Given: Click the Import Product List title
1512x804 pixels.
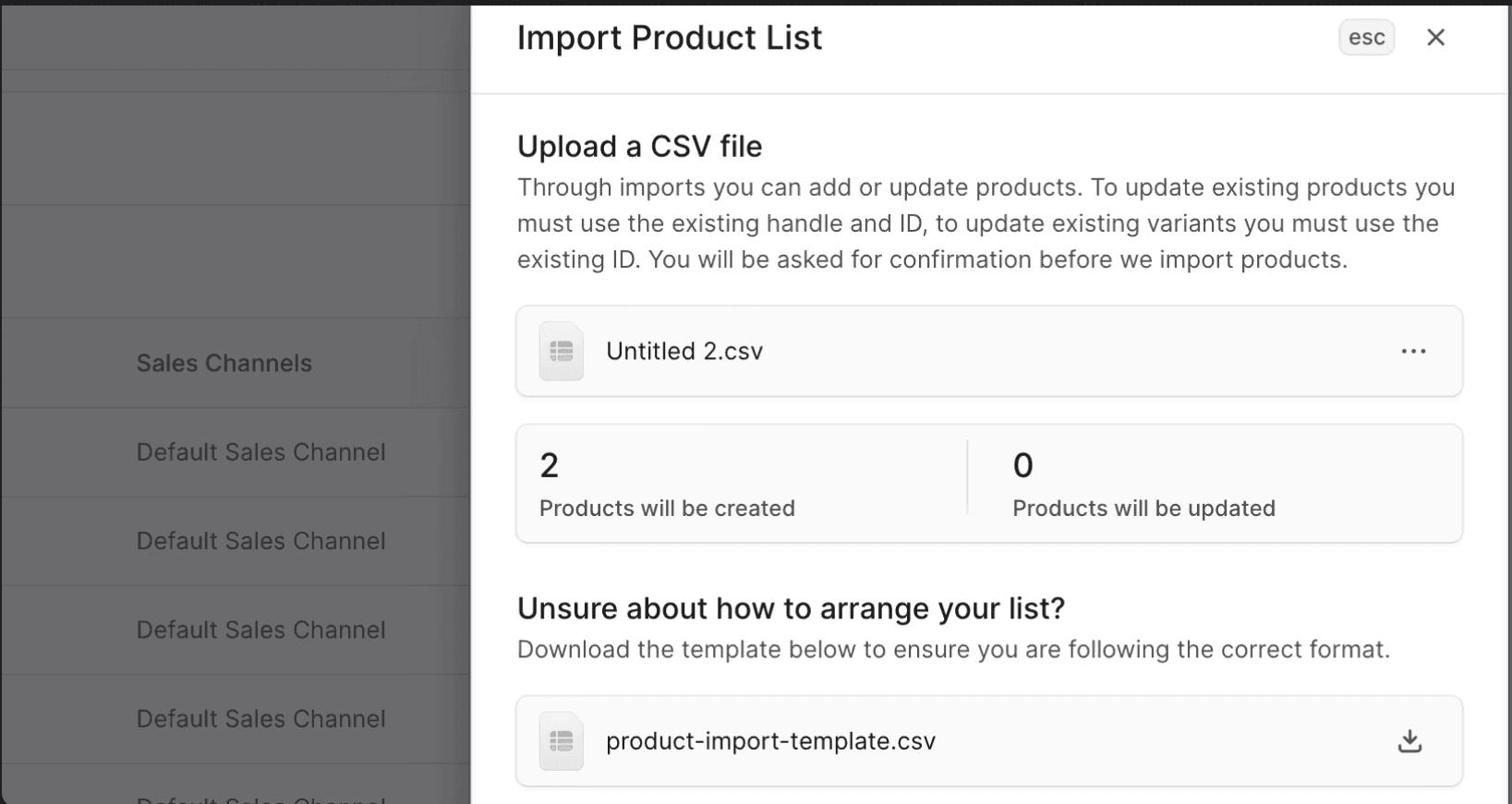Looking at the screenshot, I should pos(669,37).
